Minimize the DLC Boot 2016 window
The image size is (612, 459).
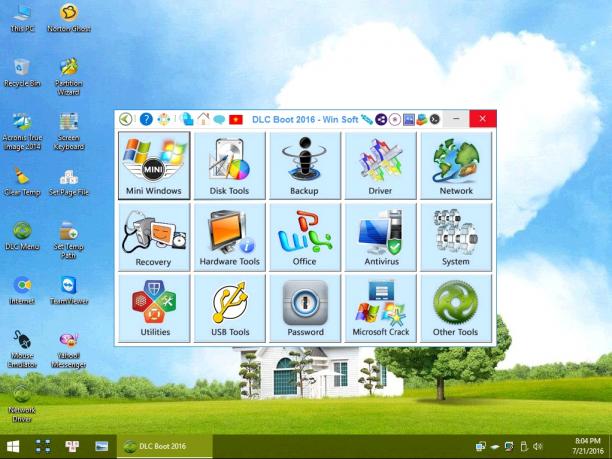(x=456, y=119)
